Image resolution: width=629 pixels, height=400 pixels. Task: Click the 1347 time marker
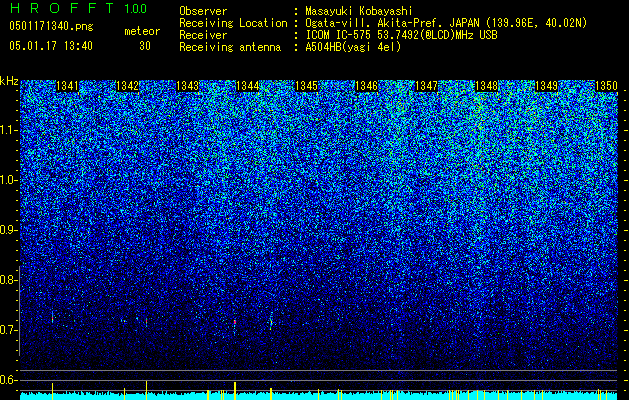[x=426, y=86]
